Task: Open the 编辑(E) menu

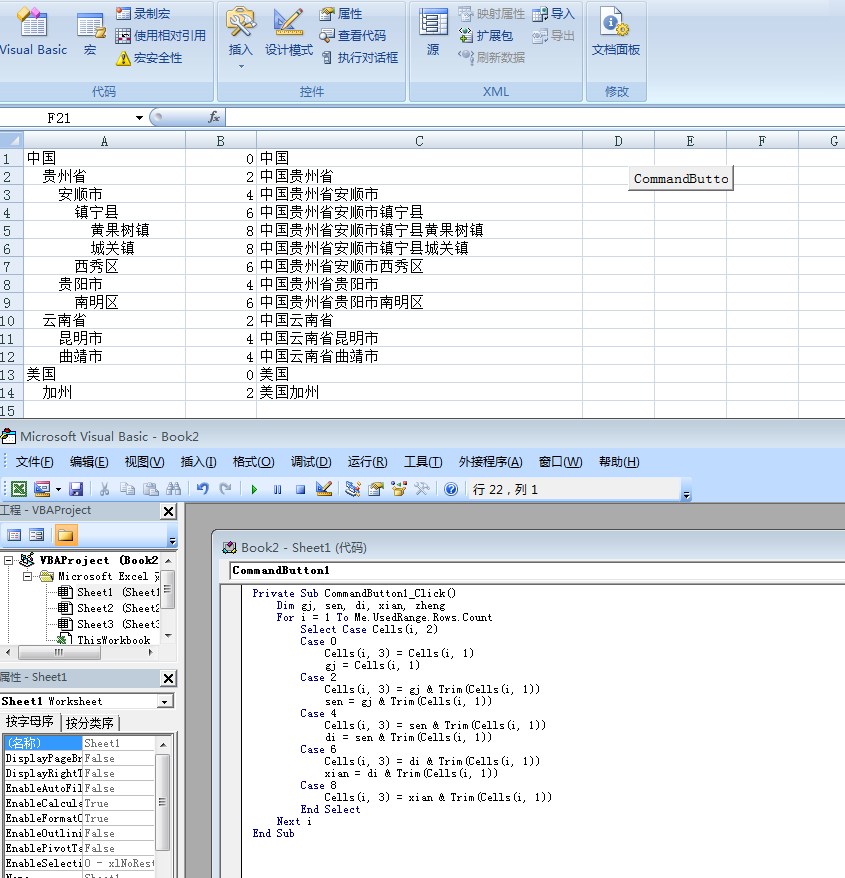Action: tap(89, 462)
